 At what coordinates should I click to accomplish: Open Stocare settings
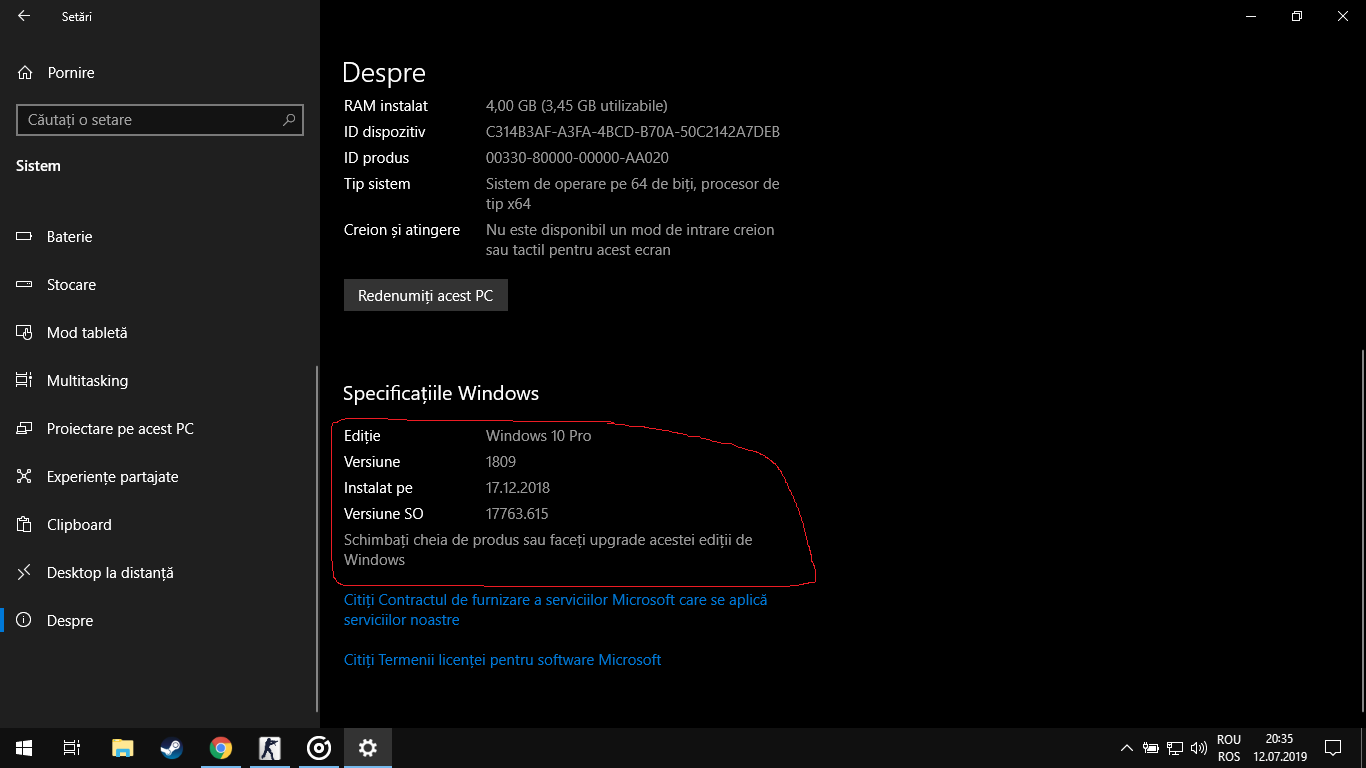pyautogui.click(x=160, y=285)
